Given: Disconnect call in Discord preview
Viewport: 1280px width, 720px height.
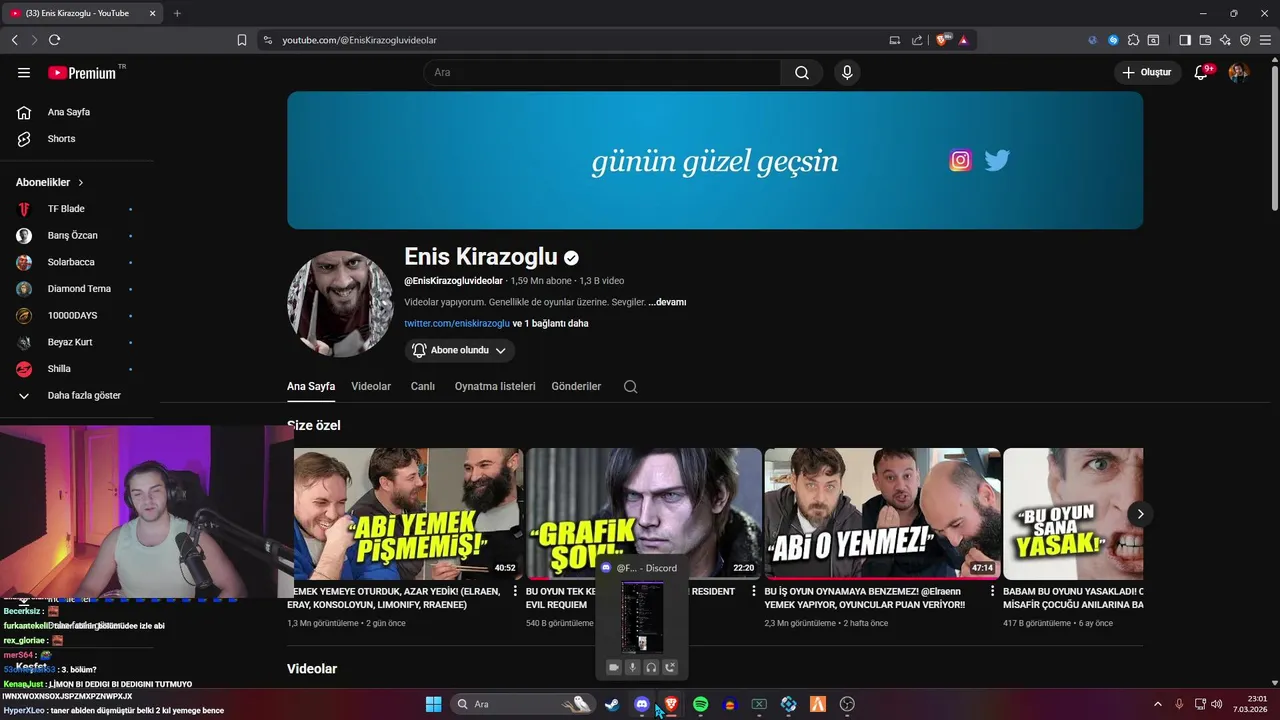Looking at the screenshot, I should [x=670, y=667].
